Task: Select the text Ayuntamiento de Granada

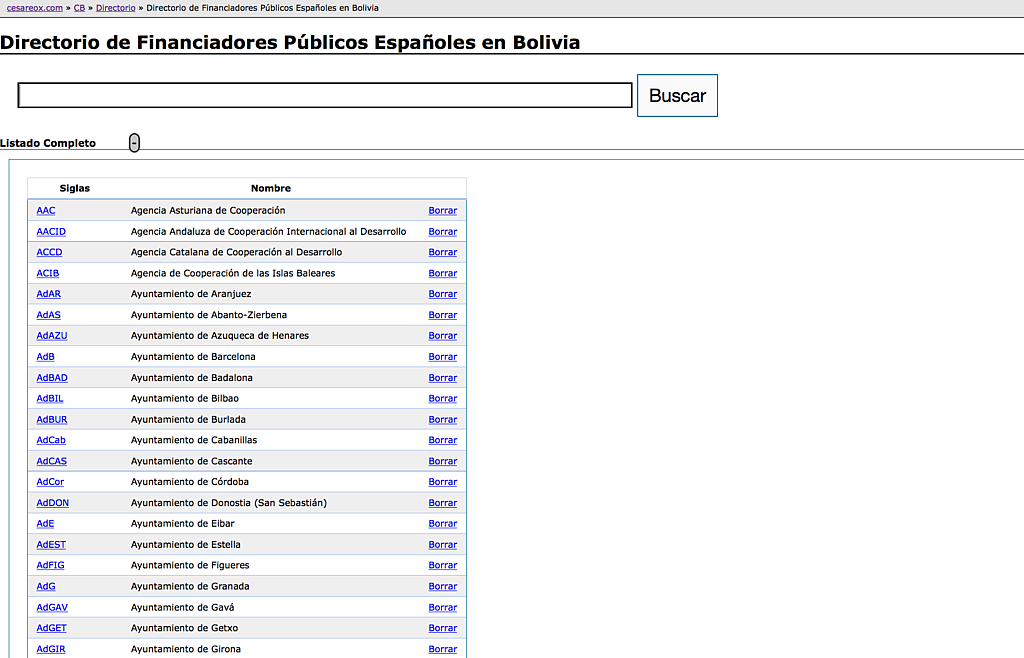Action: pos(190,586)
